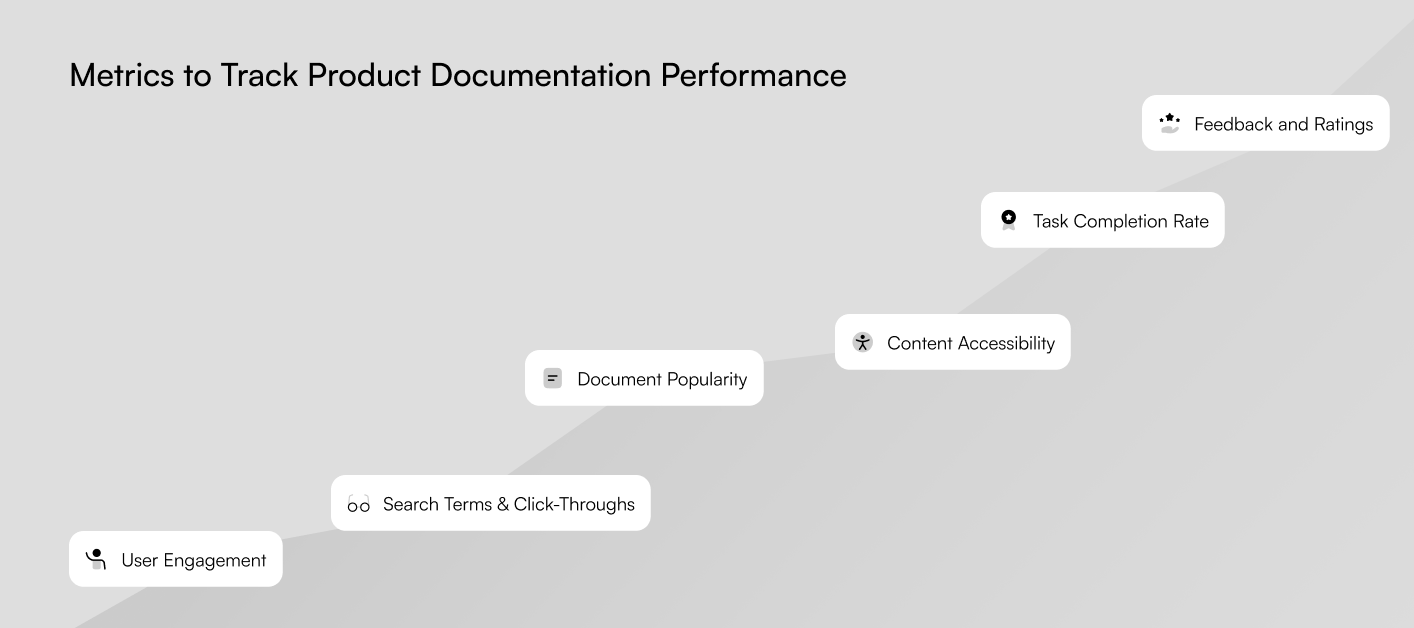Select the Document Popularity label text
This screenshot has height=628, width=1414.
click(x=662, y=379)
